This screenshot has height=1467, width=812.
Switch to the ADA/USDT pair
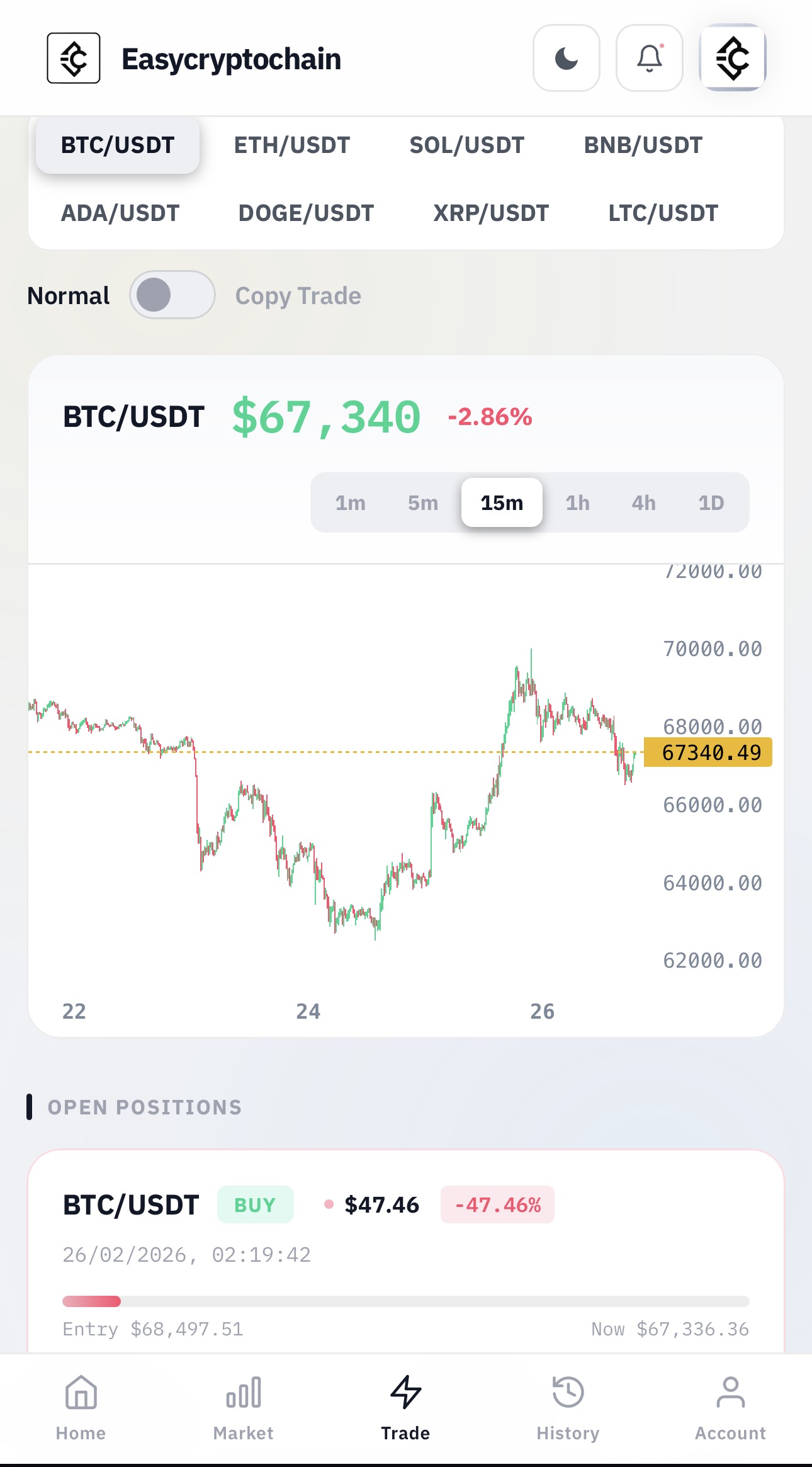(119, 213)
